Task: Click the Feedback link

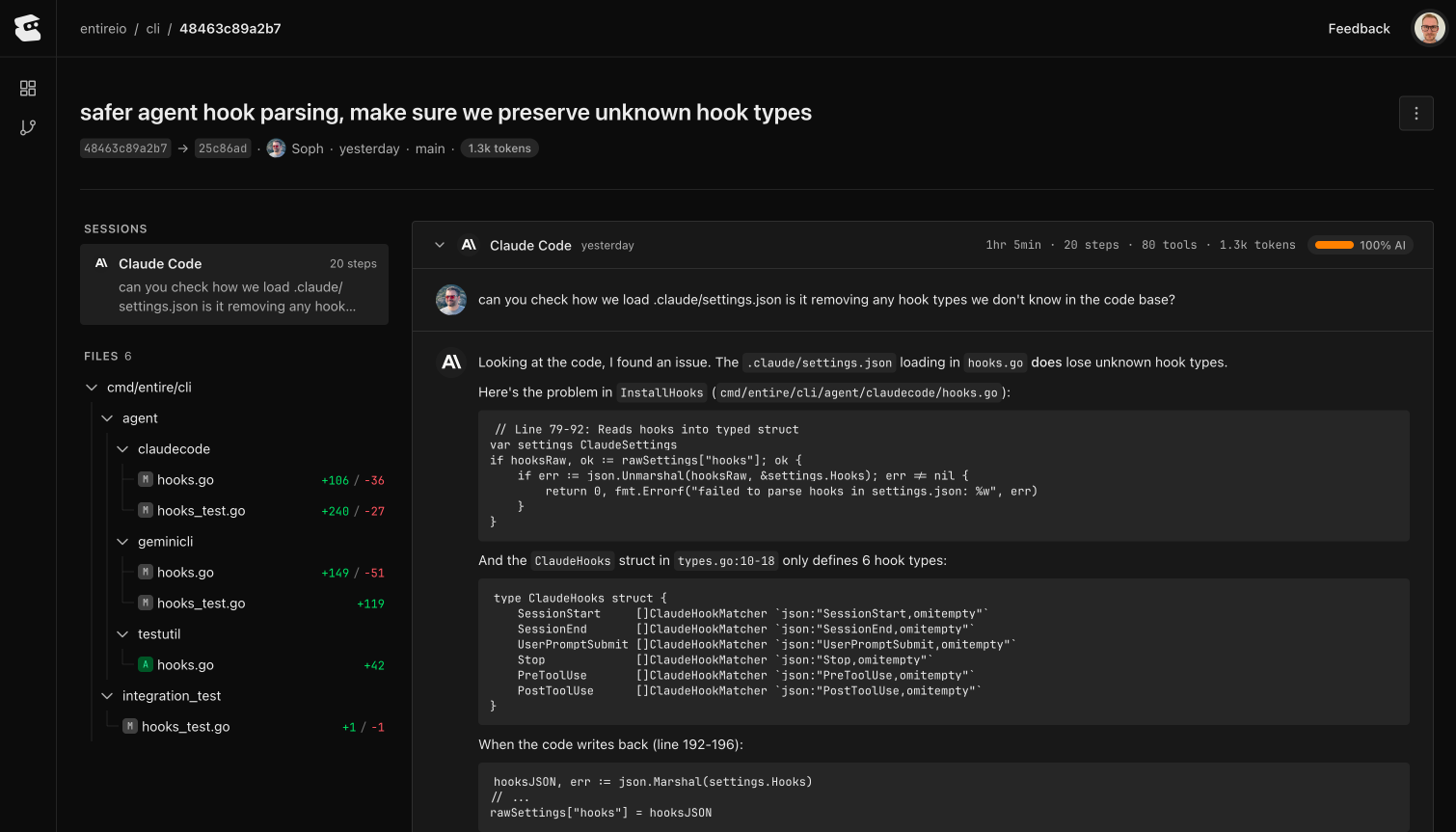Action: pyautogui.click(x=1358, y=29)
